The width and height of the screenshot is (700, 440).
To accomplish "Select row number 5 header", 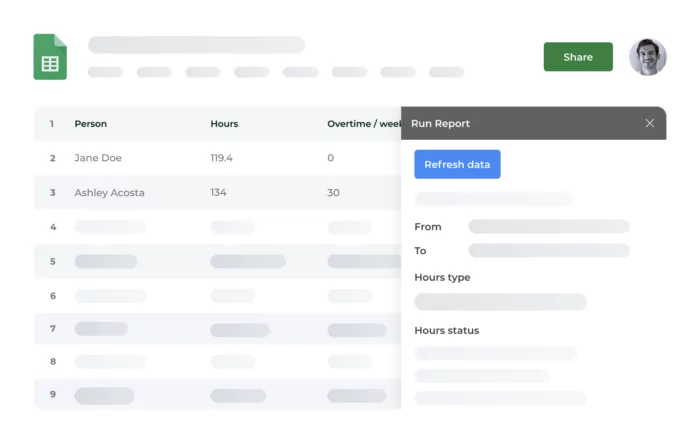I will click(53, 262).
